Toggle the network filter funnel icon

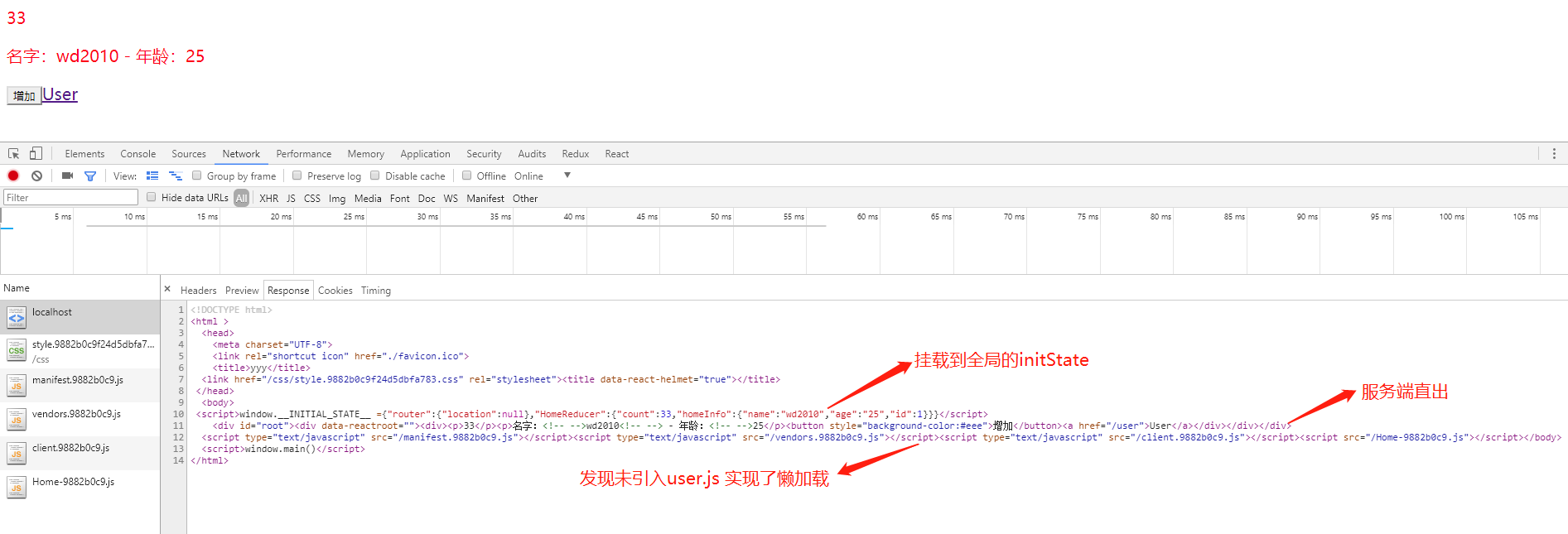click(x=90, y=176)
